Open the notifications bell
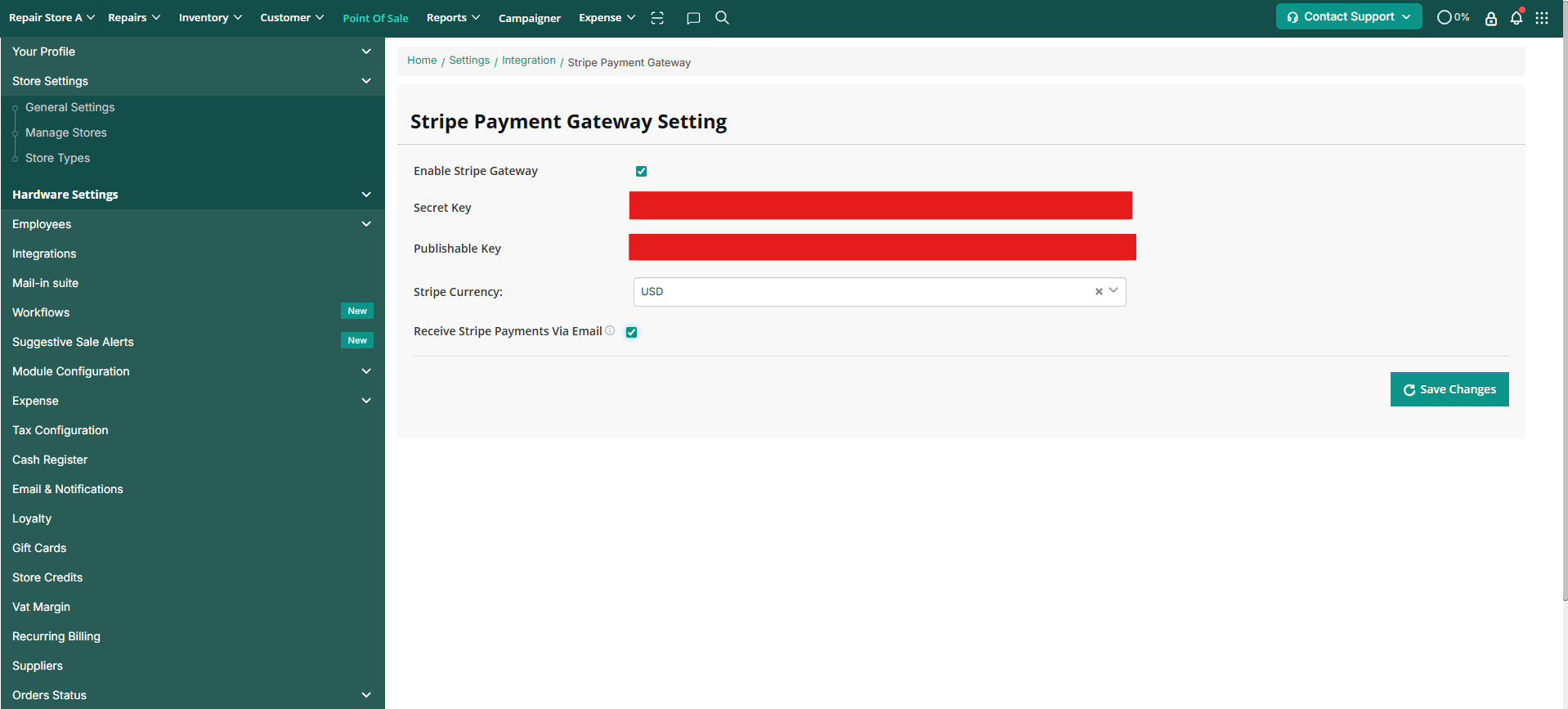Screen dimensions: 1568x709 tap(1516, 17)
